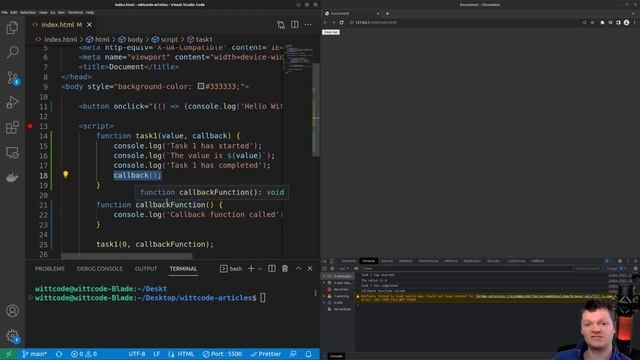The height and width of the screenshot is (360, 640).
Task: Open the Accounts menu in the activity bar
Action: (x=12, y=311)
